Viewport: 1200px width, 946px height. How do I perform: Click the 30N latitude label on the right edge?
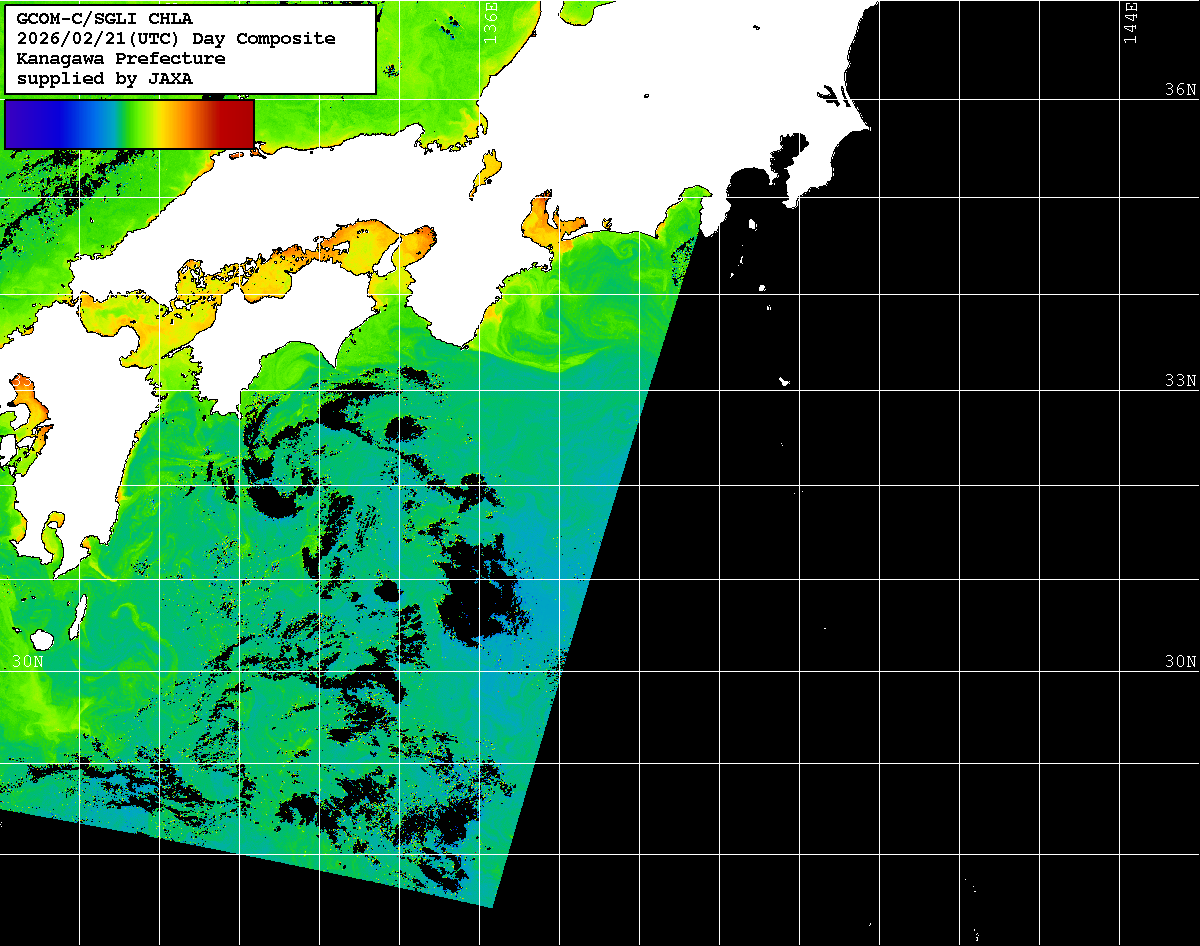pyautogui.click(x=1180, y=662)
